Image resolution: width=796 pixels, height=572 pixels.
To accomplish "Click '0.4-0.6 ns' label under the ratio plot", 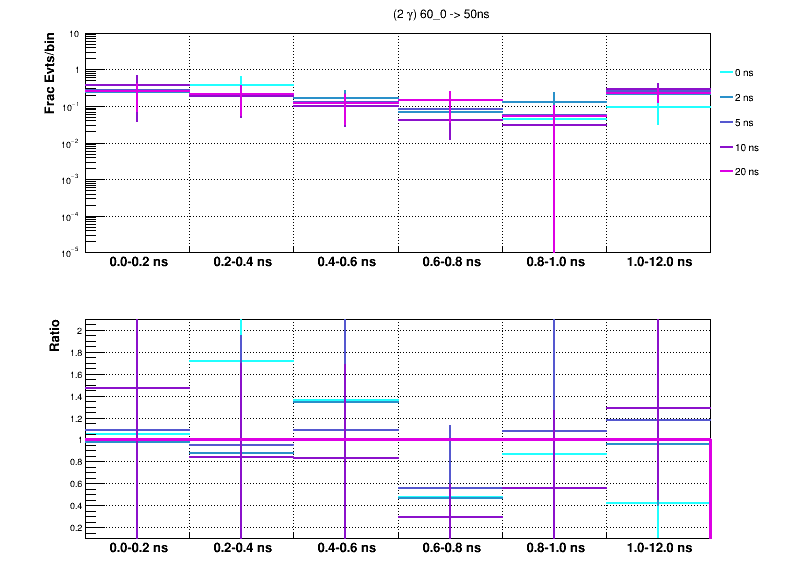I will tap(345, 549).
